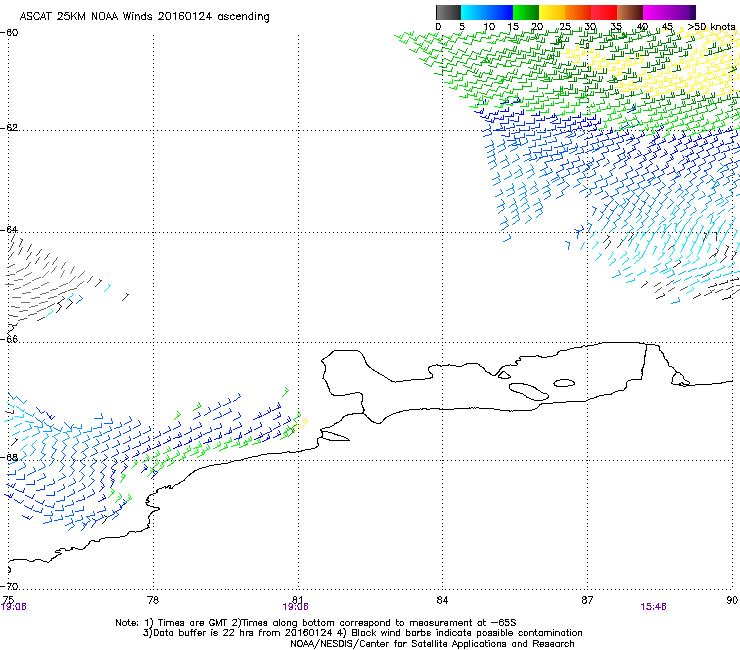Image resolution: width=740 pixels, height=650 pixels.
Task: Select the green 15-20 knots legend segment
Action: click(x=526, y=12)
